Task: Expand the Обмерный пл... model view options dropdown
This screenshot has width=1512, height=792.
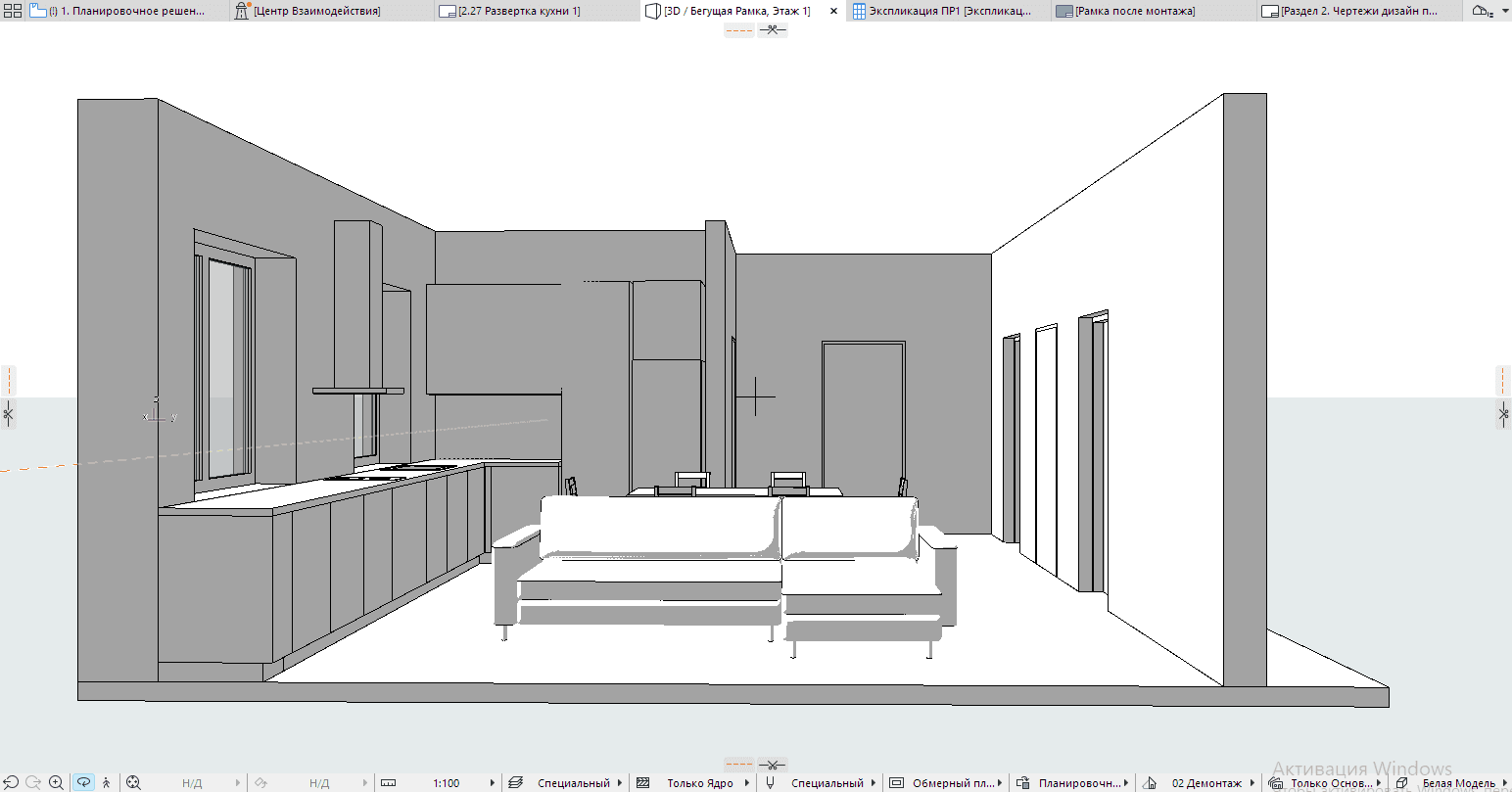Action: (1001, 783)
